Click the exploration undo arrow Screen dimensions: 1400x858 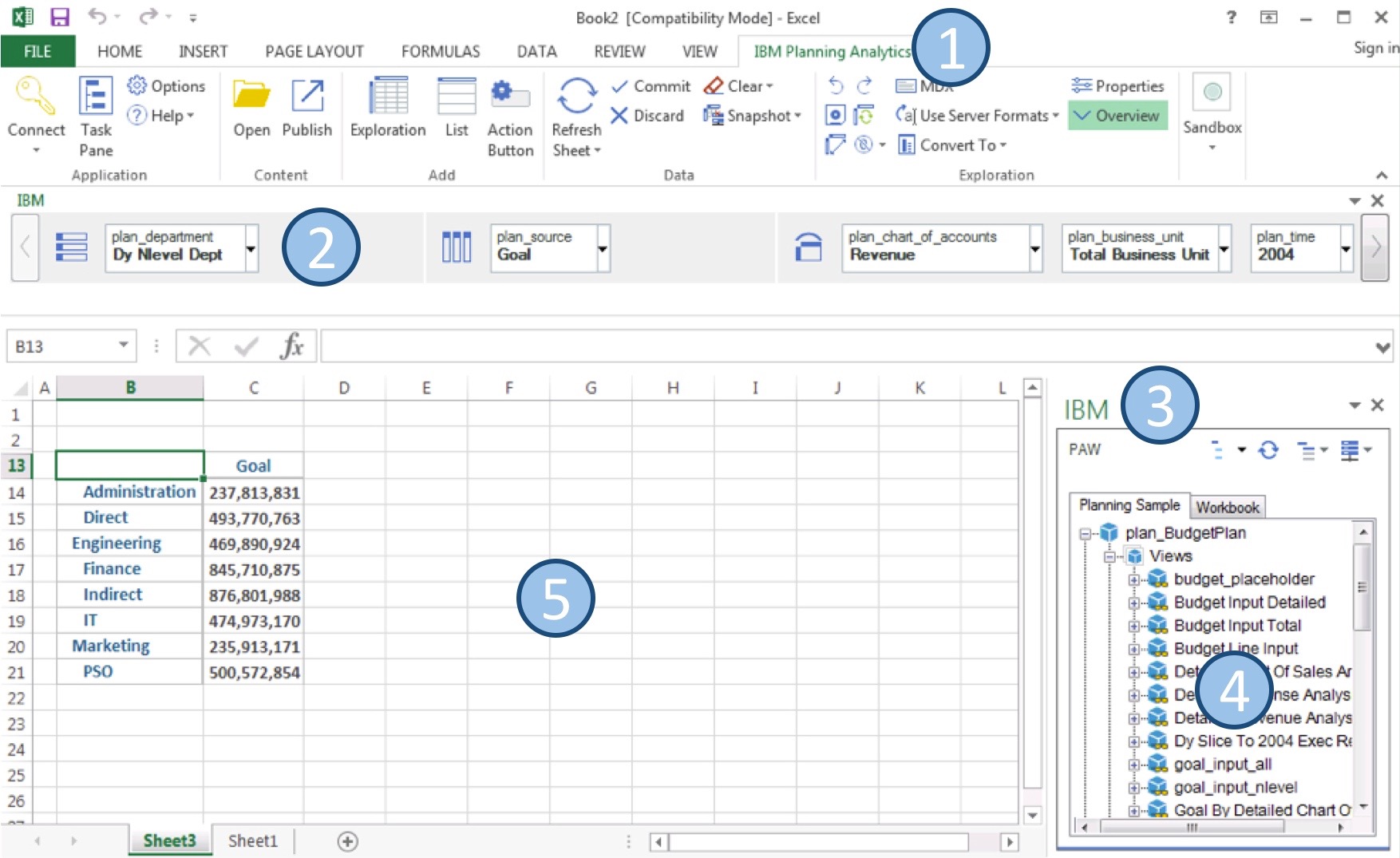(835, 85)
